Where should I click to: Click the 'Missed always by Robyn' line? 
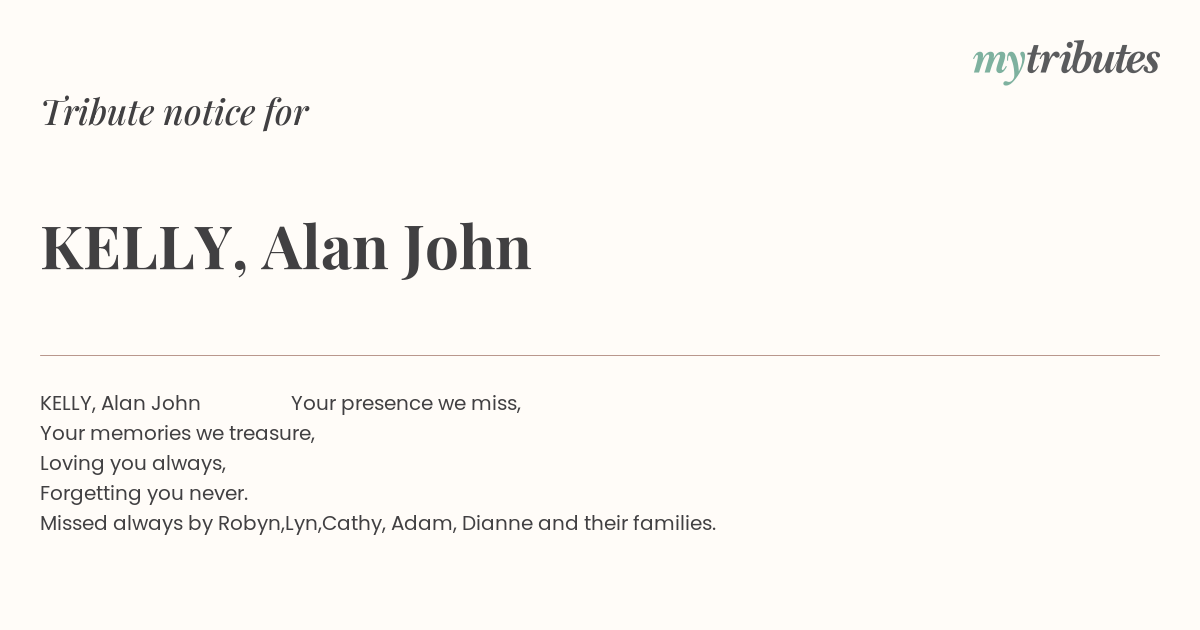[378, 523]
